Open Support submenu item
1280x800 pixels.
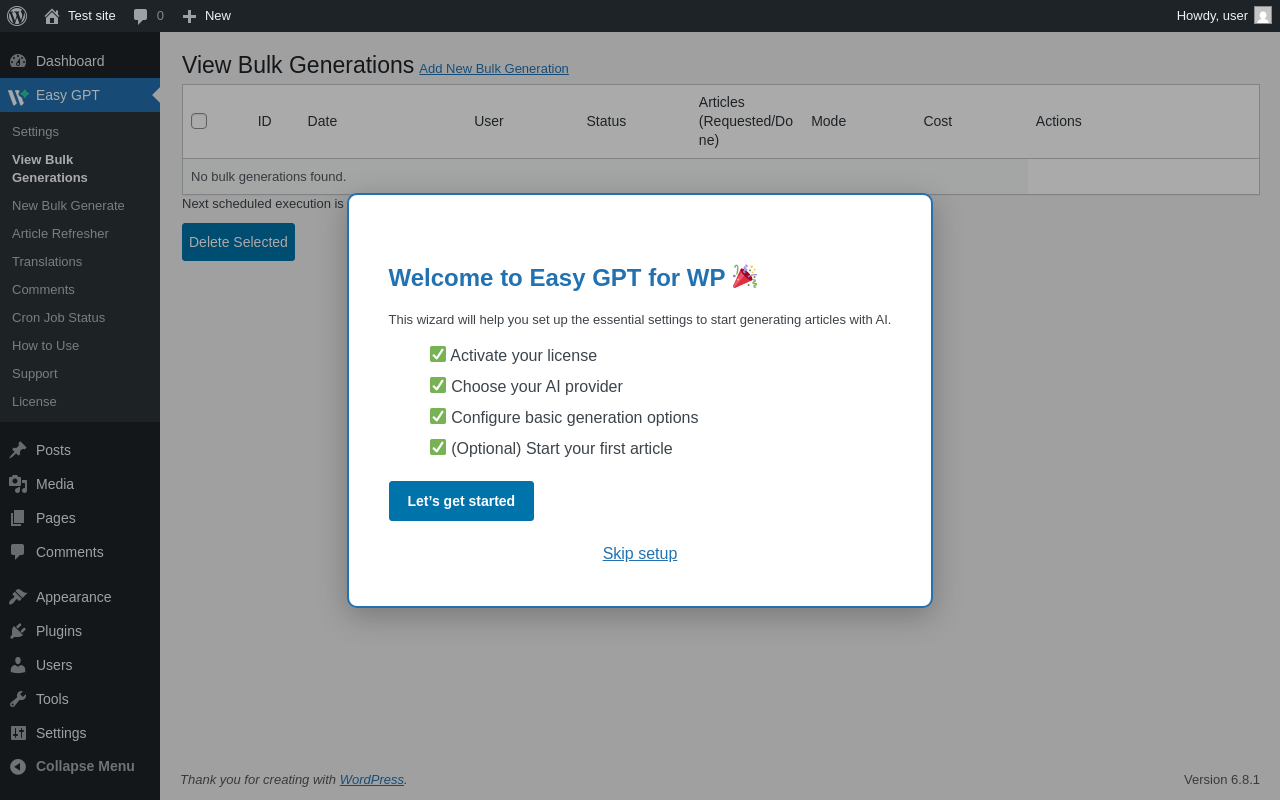(35, 373)
